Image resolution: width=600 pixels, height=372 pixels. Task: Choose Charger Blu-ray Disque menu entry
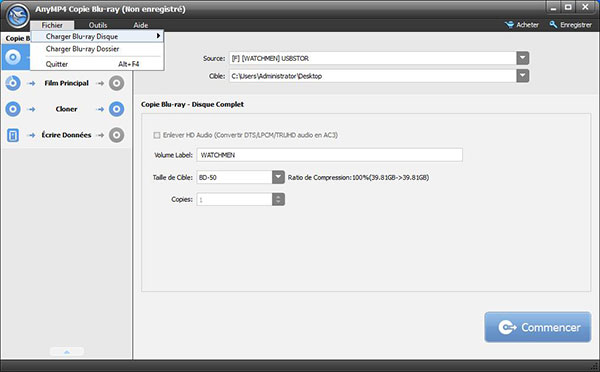[x=97, y=36]
